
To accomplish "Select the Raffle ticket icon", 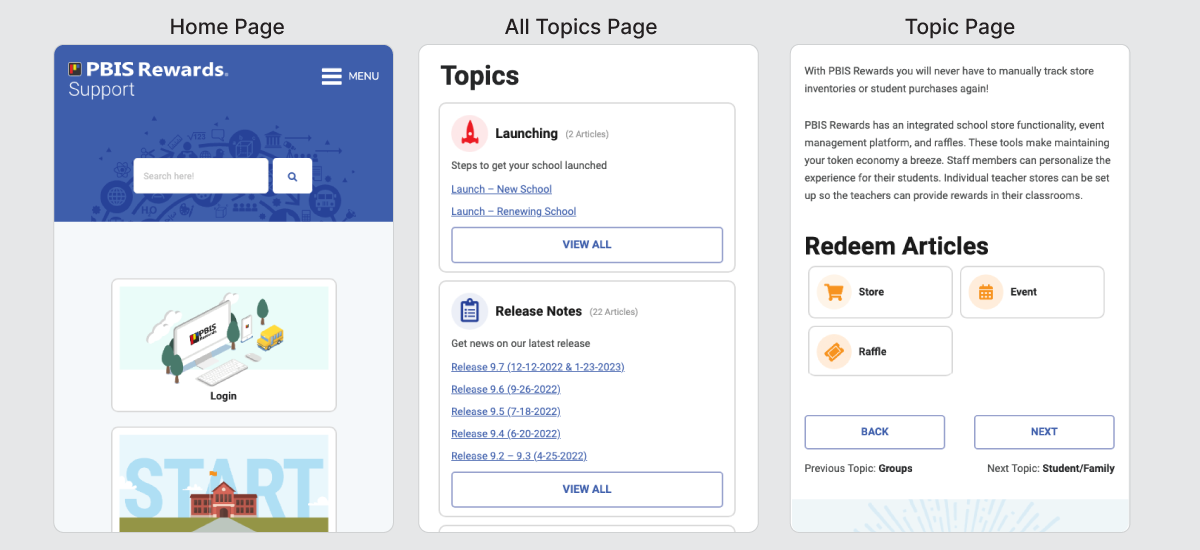I will point(833,352).
